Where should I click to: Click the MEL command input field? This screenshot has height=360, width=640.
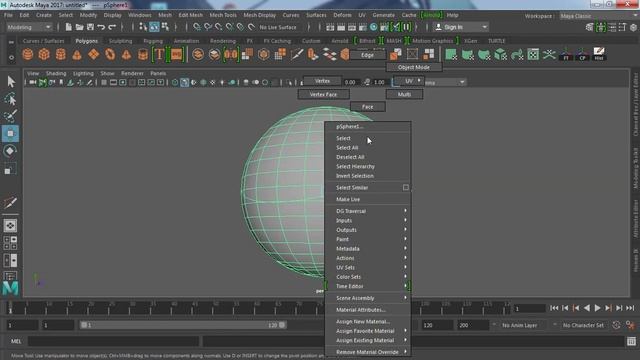tap(113, 341)
